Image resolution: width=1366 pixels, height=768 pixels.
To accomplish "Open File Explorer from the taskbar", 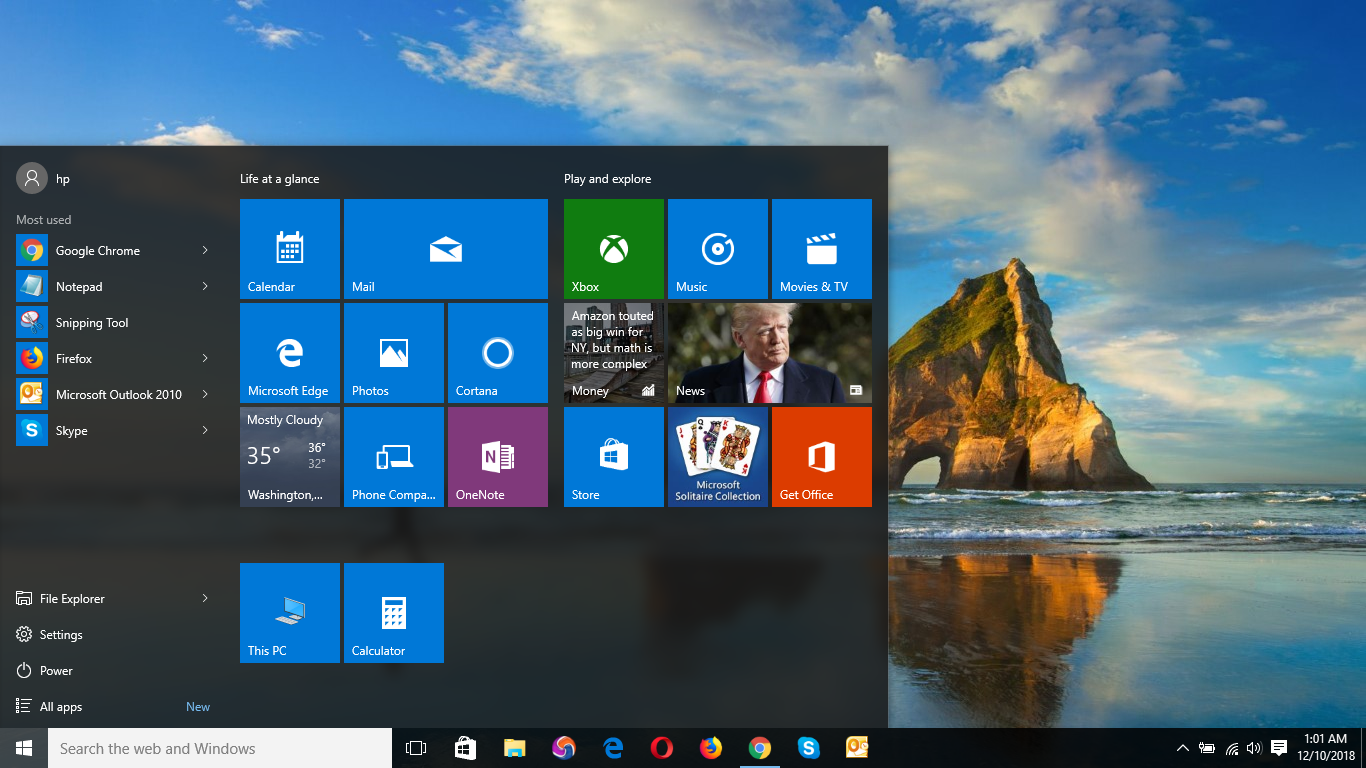I will click(514, 748).
